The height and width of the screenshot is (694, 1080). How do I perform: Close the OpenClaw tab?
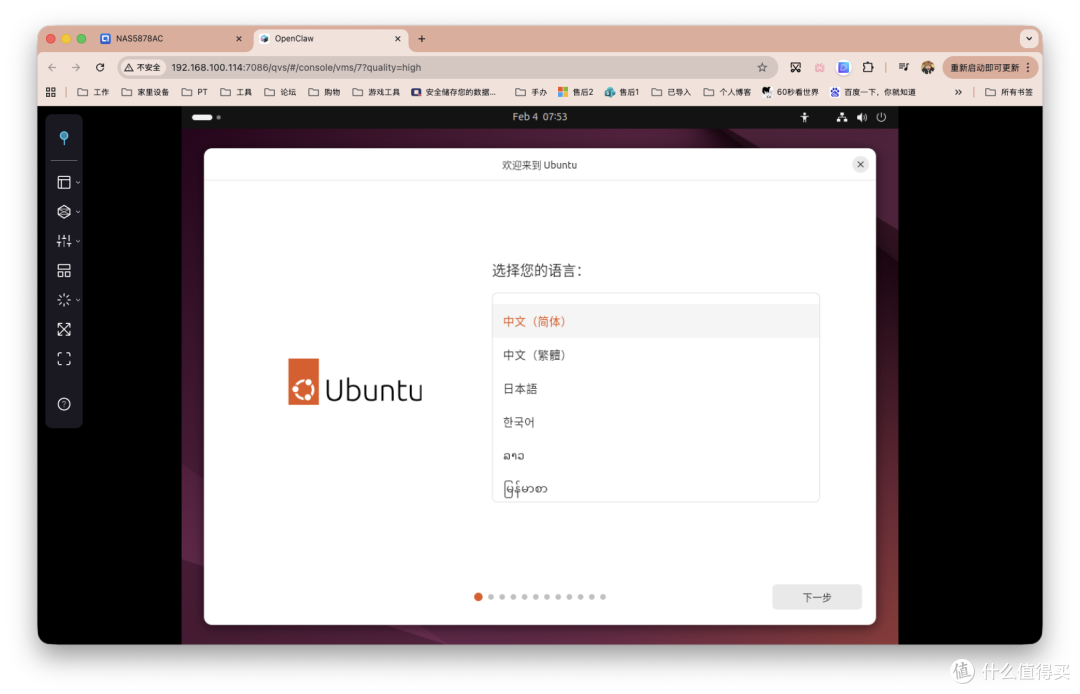[x=397, y=39]
